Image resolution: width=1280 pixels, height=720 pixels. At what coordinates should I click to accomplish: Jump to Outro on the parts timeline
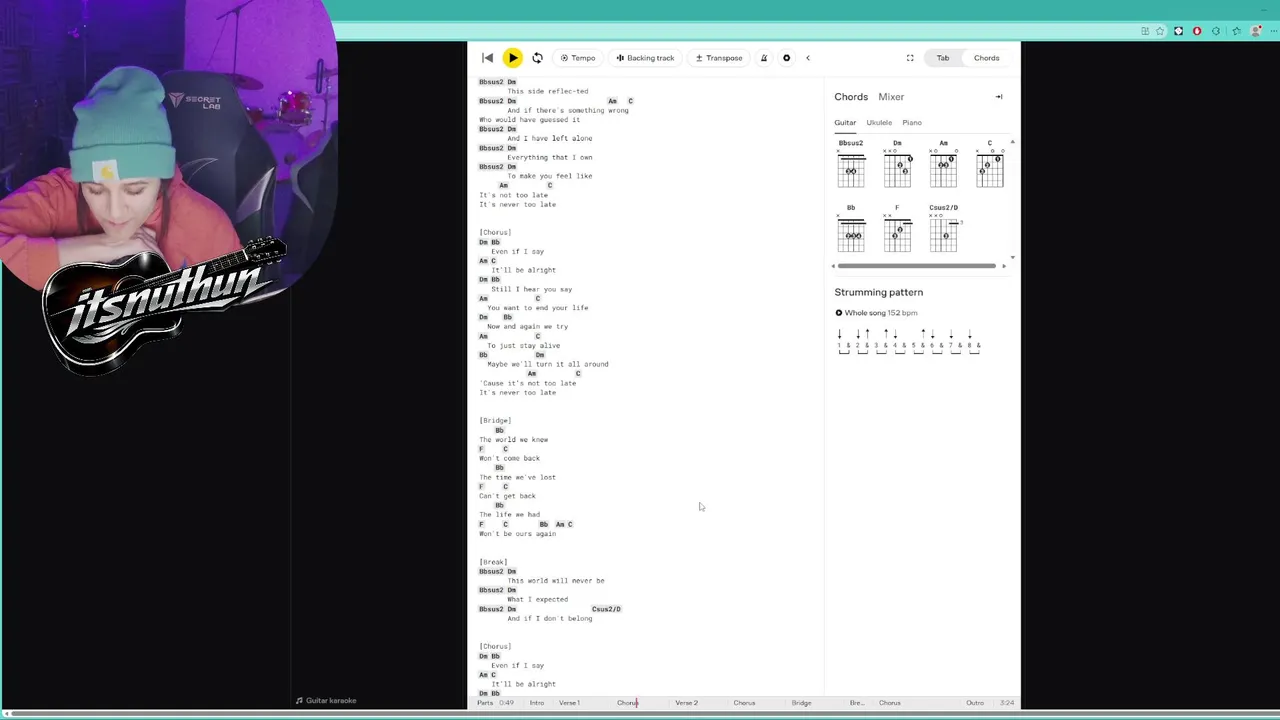click(975, 703)
